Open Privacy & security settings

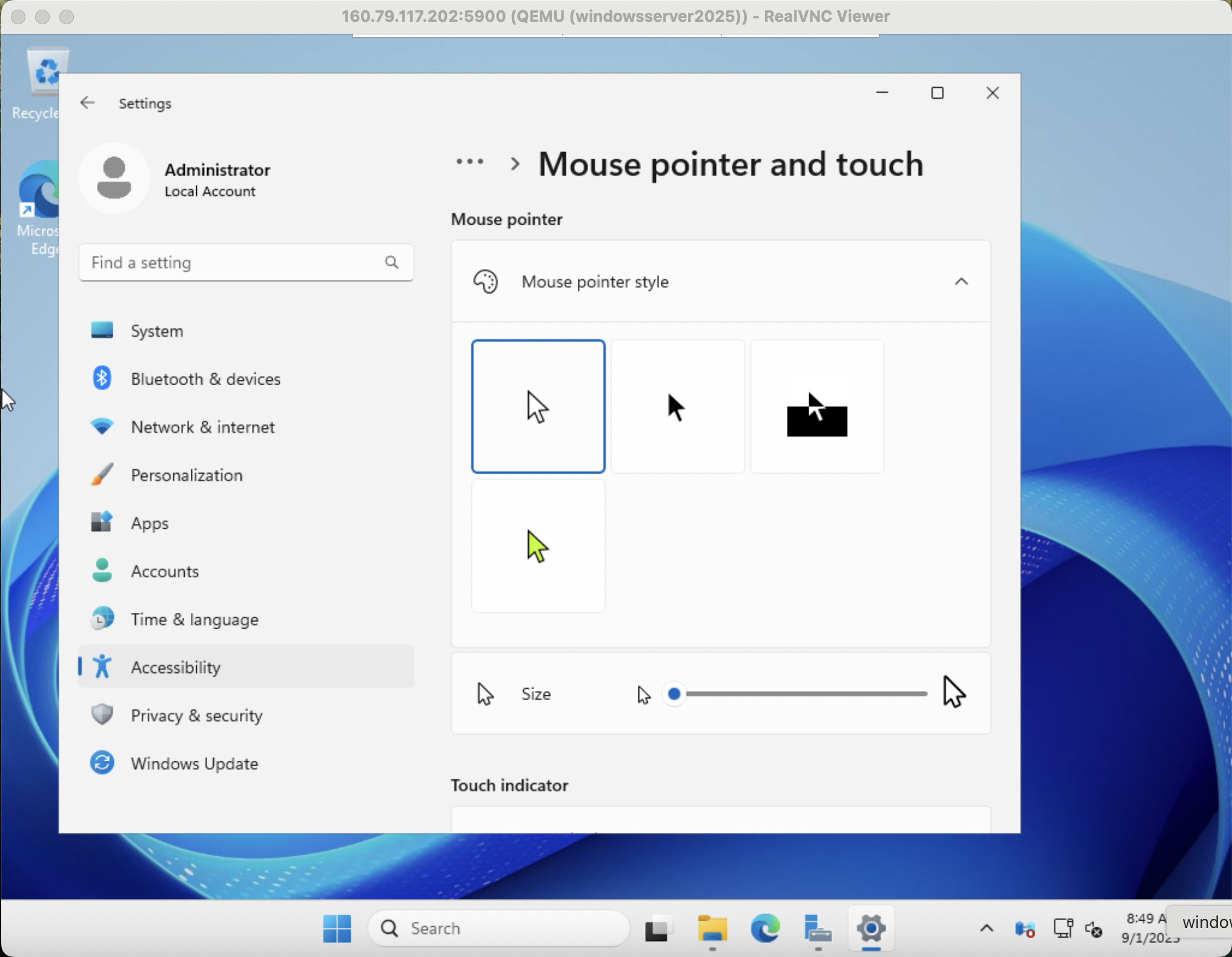196,715
